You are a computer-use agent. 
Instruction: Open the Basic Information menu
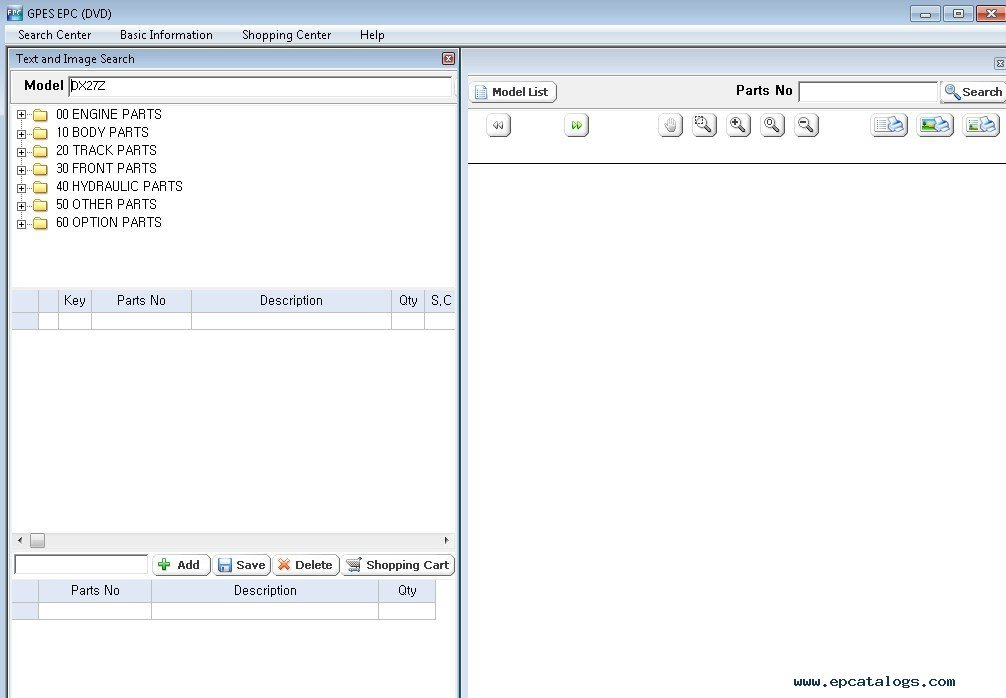166,35
